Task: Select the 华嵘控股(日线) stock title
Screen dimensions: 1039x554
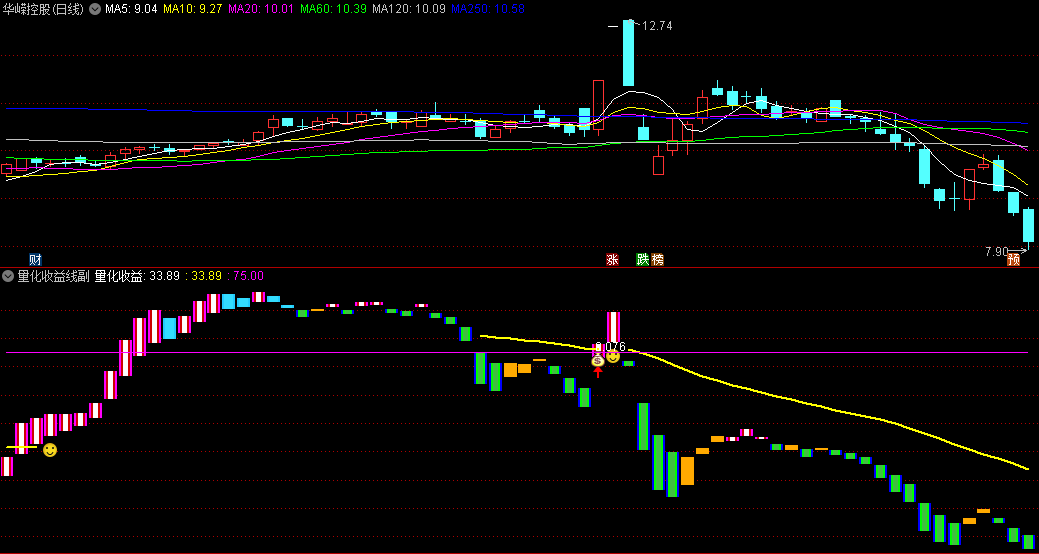Action: [x=43, y=9]
